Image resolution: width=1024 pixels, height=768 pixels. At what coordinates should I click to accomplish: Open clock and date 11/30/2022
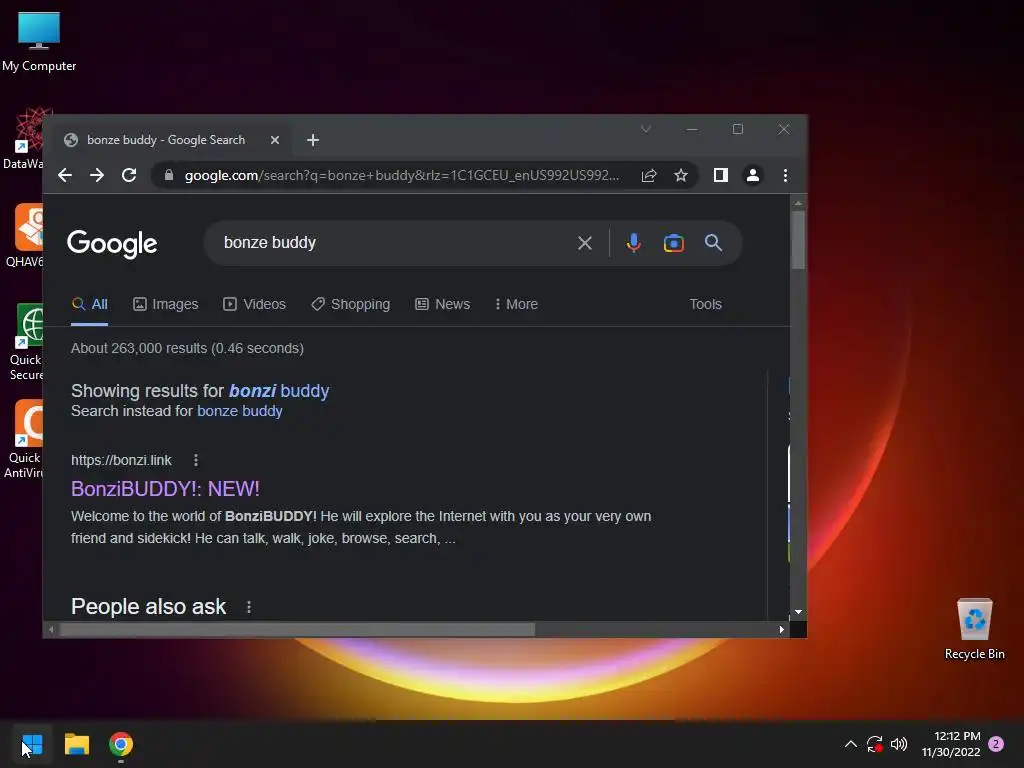[951, 744]
